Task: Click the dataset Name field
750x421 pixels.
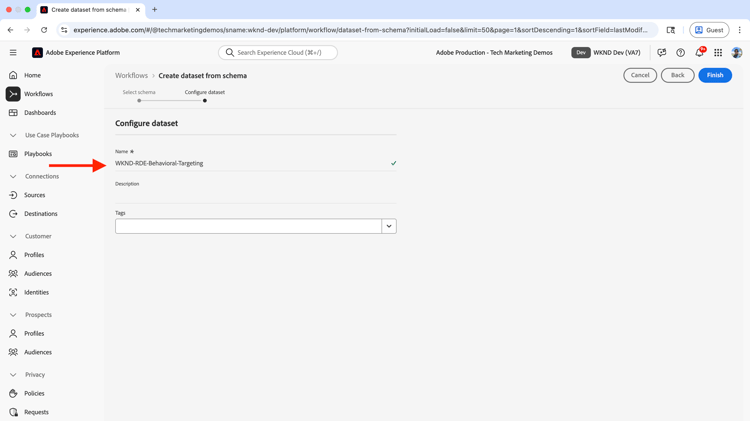Action: [255, 163]
